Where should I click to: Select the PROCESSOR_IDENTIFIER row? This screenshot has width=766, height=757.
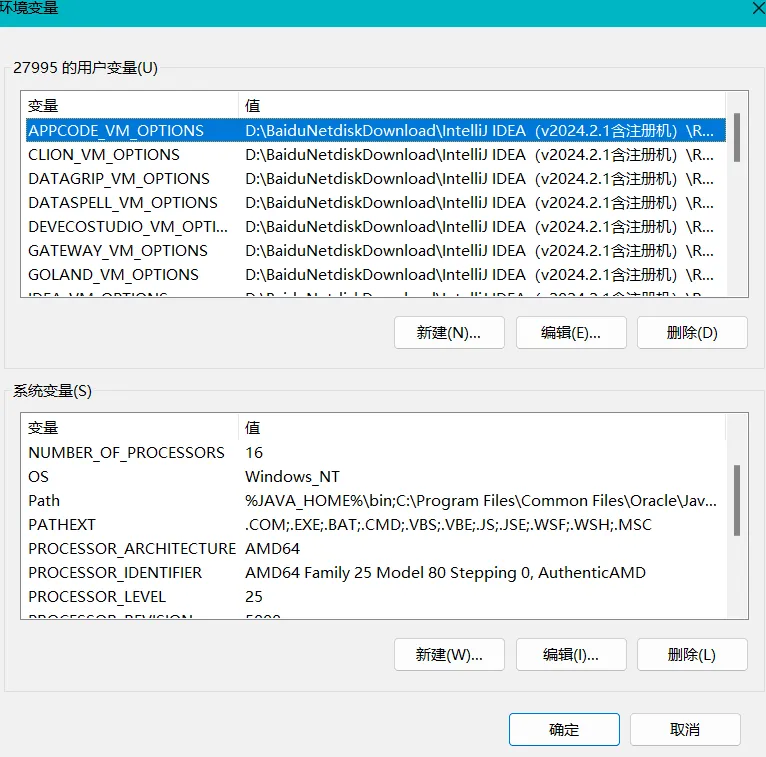point(115,573)
